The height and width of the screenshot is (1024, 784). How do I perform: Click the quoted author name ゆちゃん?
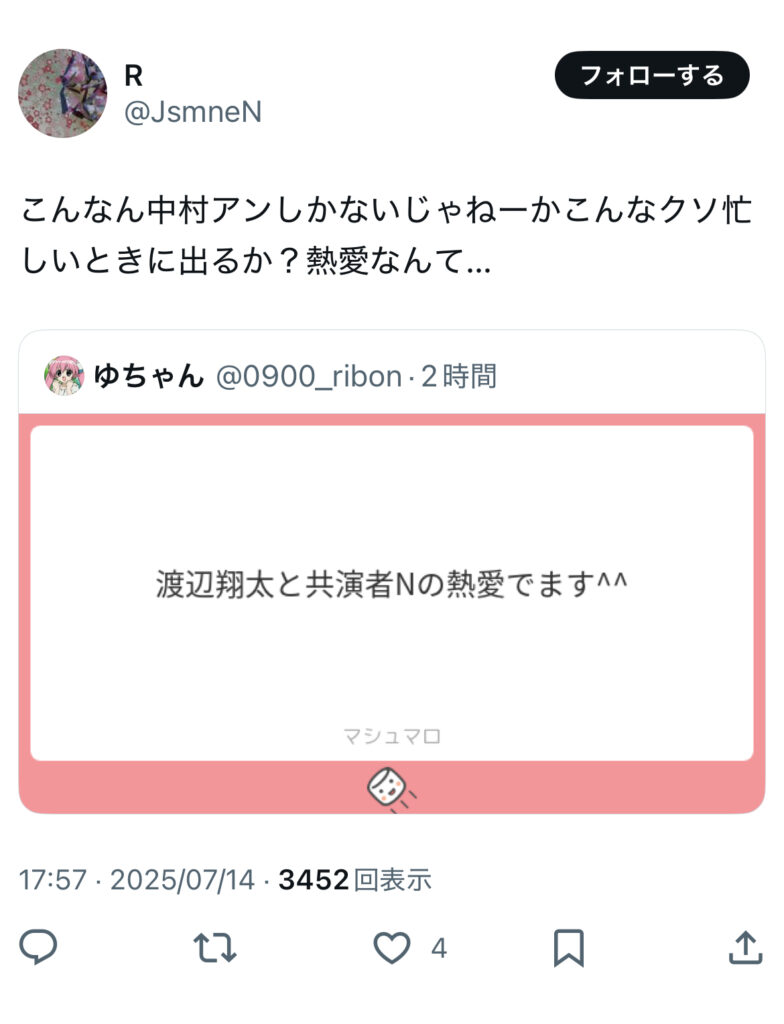pyautogui.click(x=149, y=376)
